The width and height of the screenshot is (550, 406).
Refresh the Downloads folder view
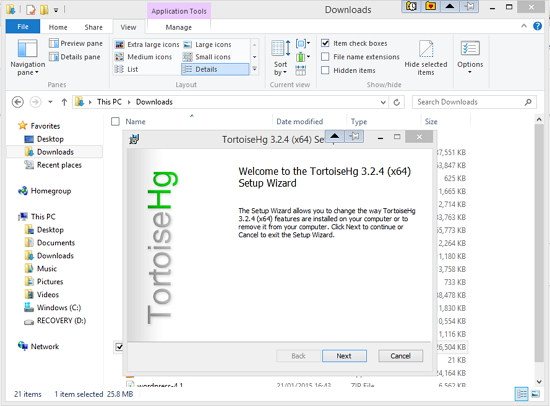(x=397, y=102)
